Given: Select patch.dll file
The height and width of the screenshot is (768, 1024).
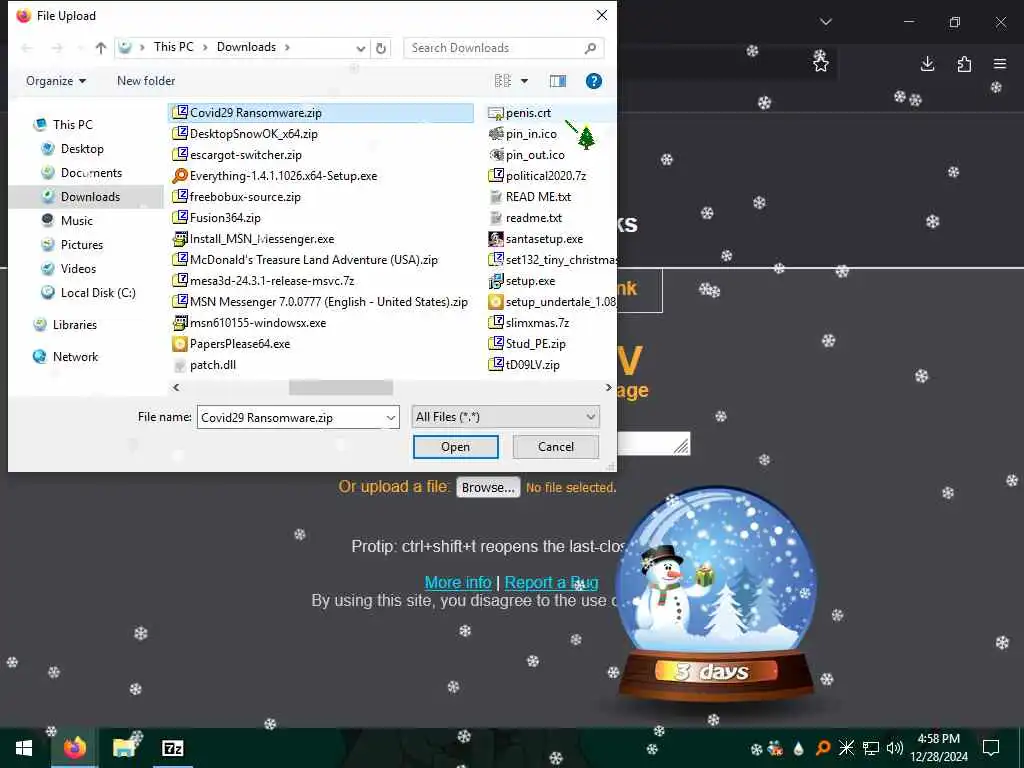Looking at the screenshot, I should 204,364.
